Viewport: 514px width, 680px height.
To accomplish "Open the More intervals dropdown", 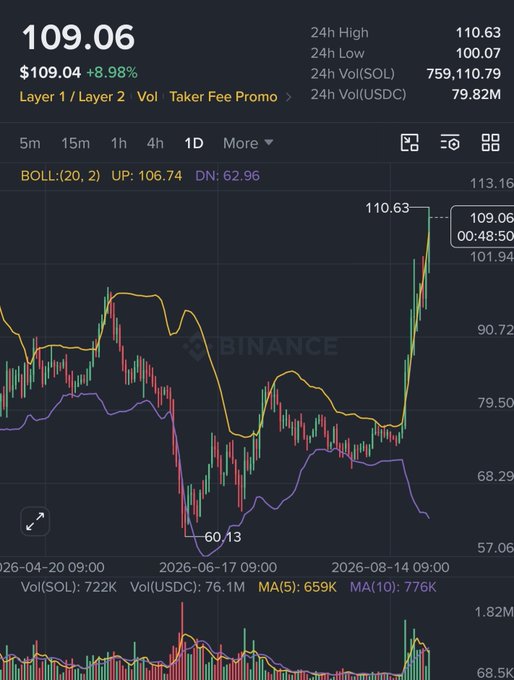I will (248, 143).
